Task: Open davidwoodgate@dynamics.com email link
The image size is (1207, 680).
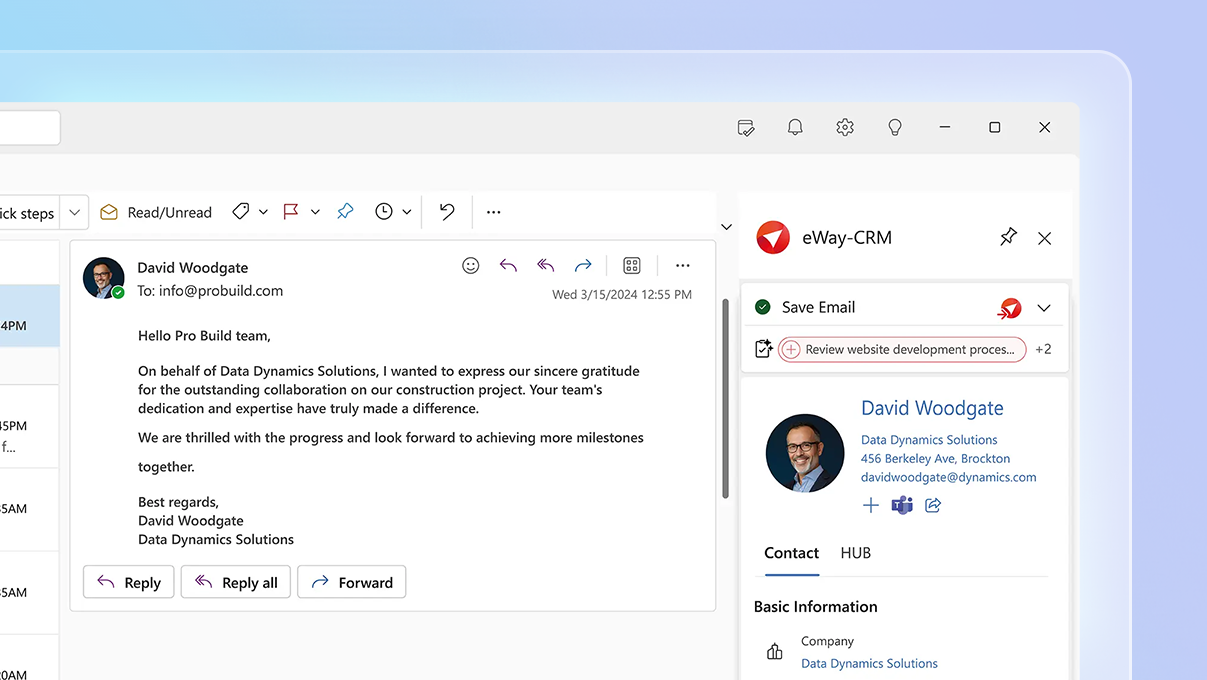Action: [948, 477]
